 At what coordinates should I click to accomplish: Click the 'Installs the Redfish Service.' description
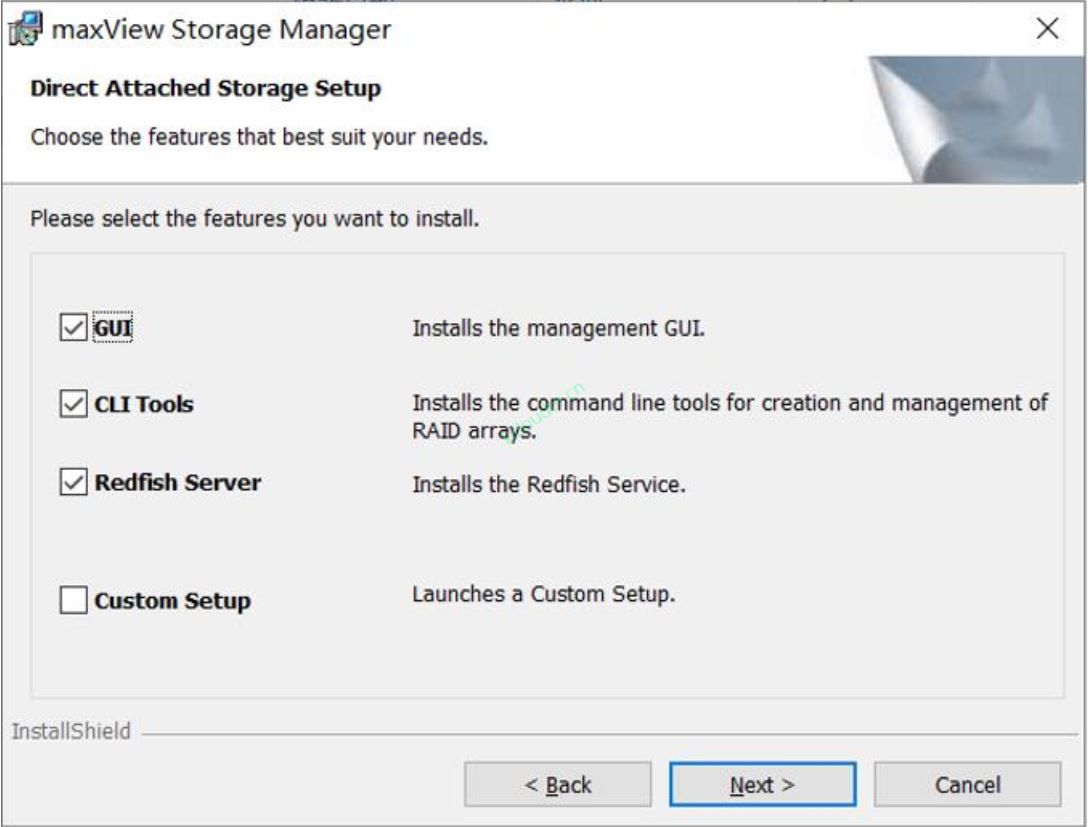(549, 484)
